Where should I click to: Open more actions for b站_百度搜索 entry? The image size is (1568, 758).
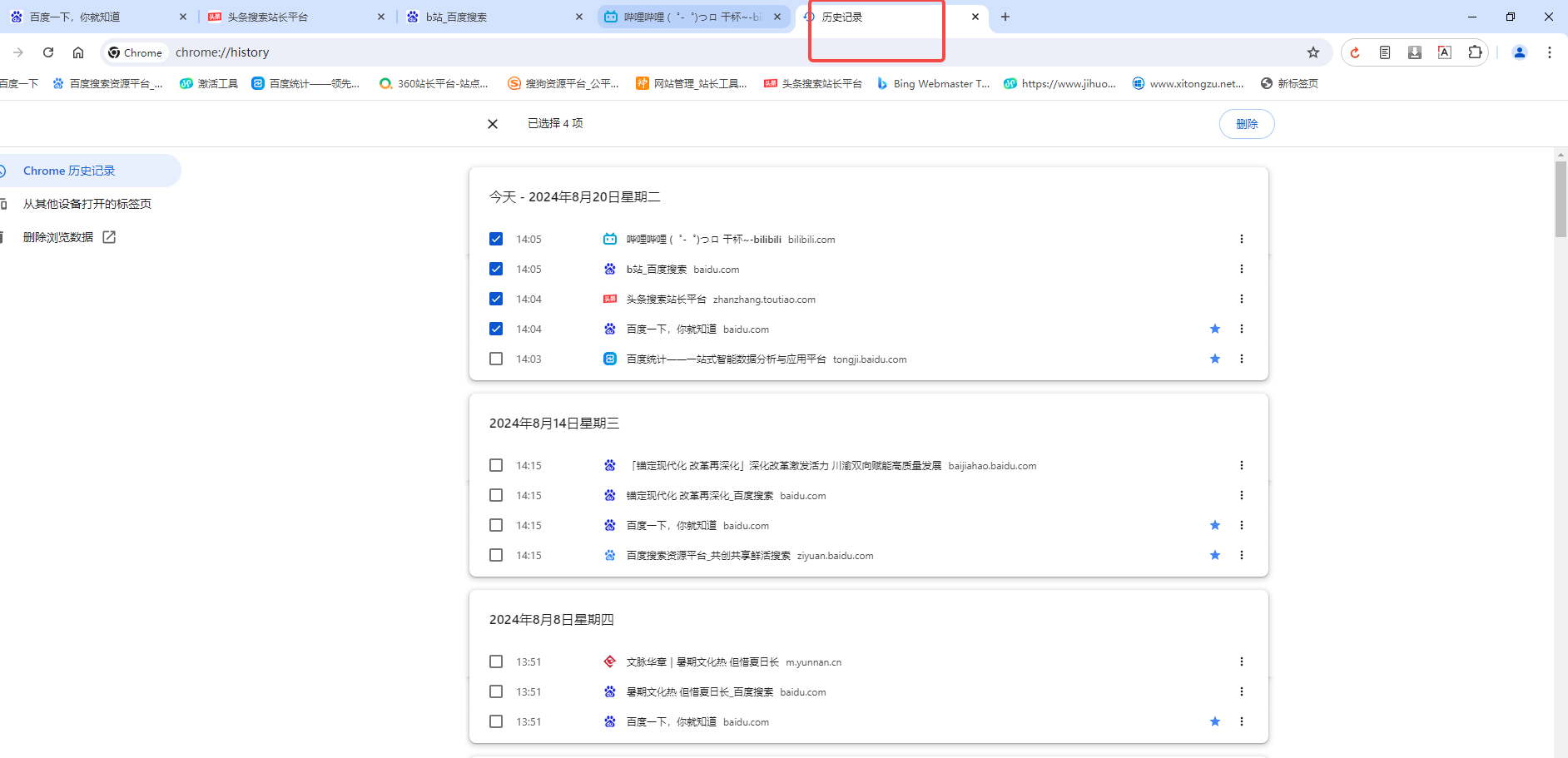pos(1242,269)
